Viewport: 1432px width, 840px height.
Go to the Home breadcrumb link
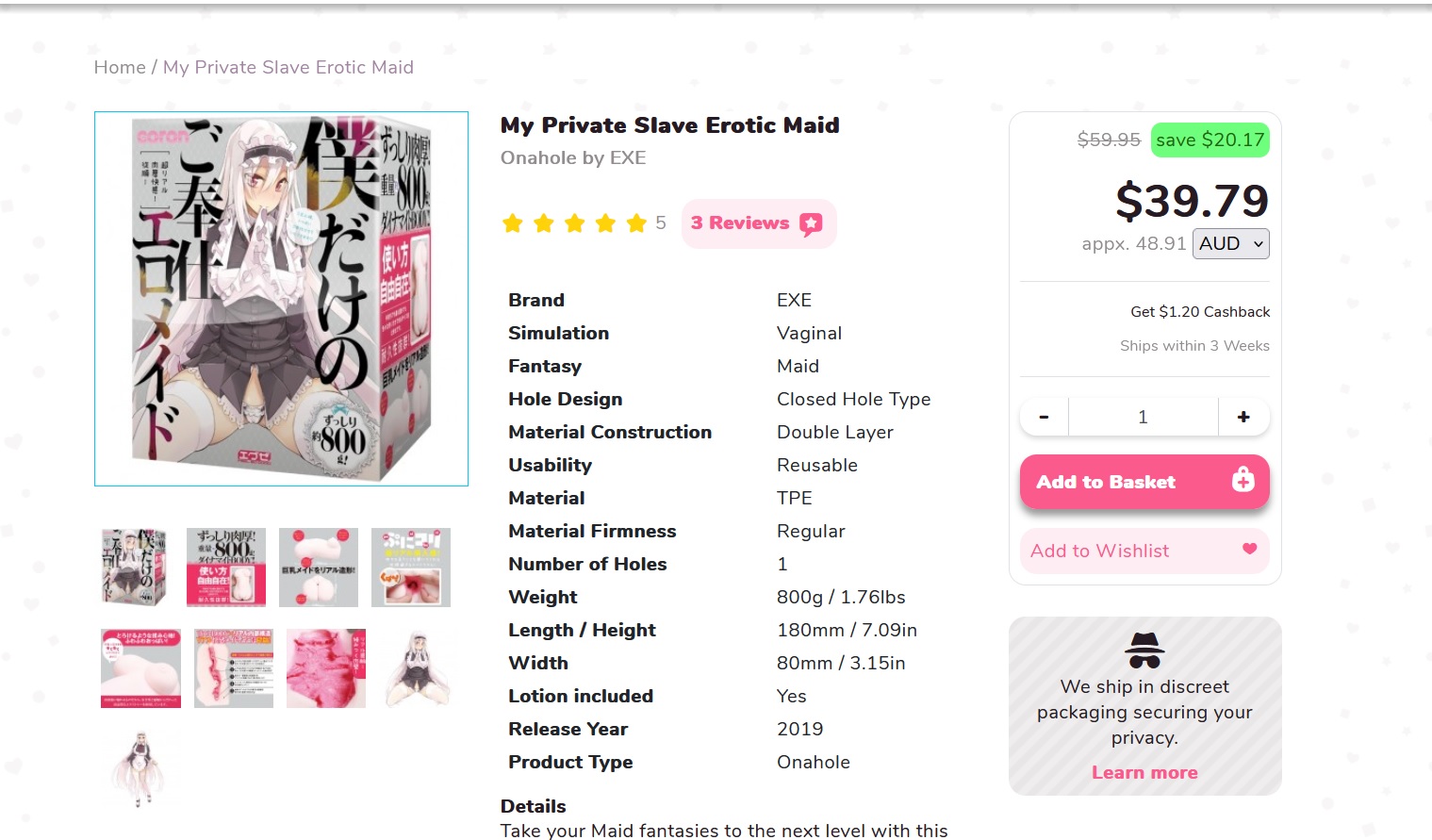coord(120,67)
